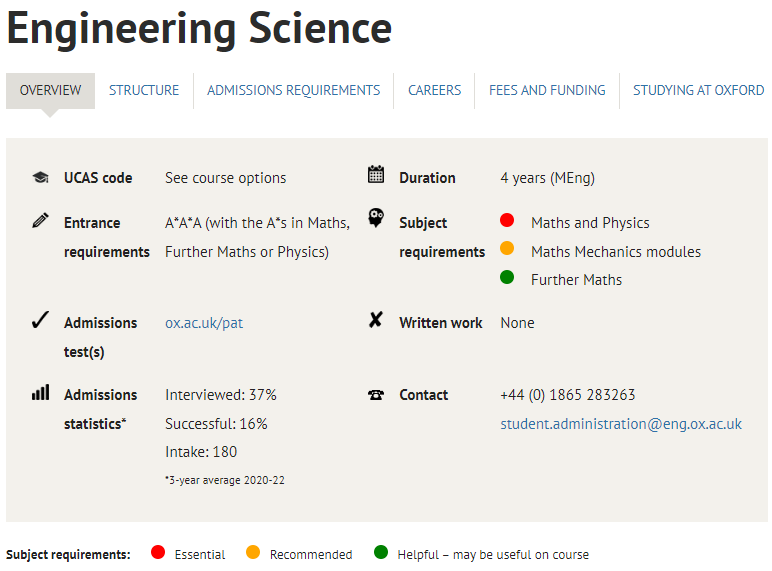Click the Engineering Science page heading

pos(199,29)
